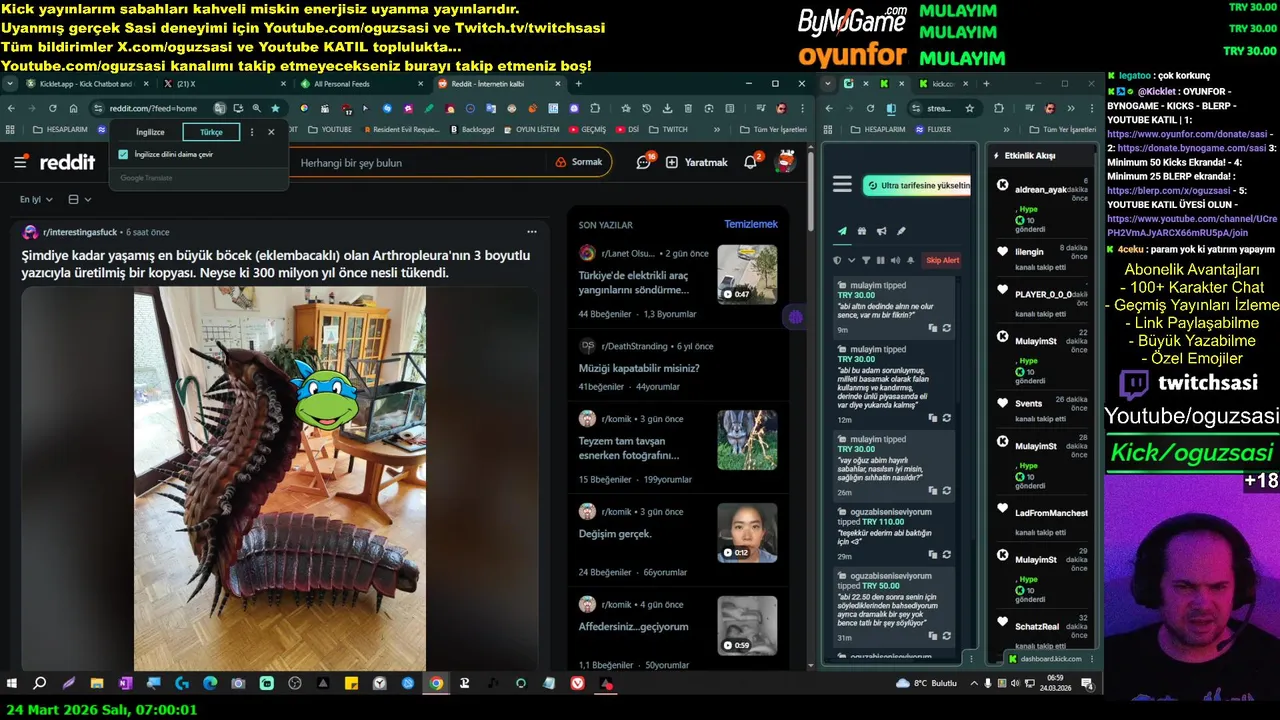Click 'Ultra tarifesine yükseltin' banner
The height and width of the screenshot is (720, 1280).
click(917, 185)
